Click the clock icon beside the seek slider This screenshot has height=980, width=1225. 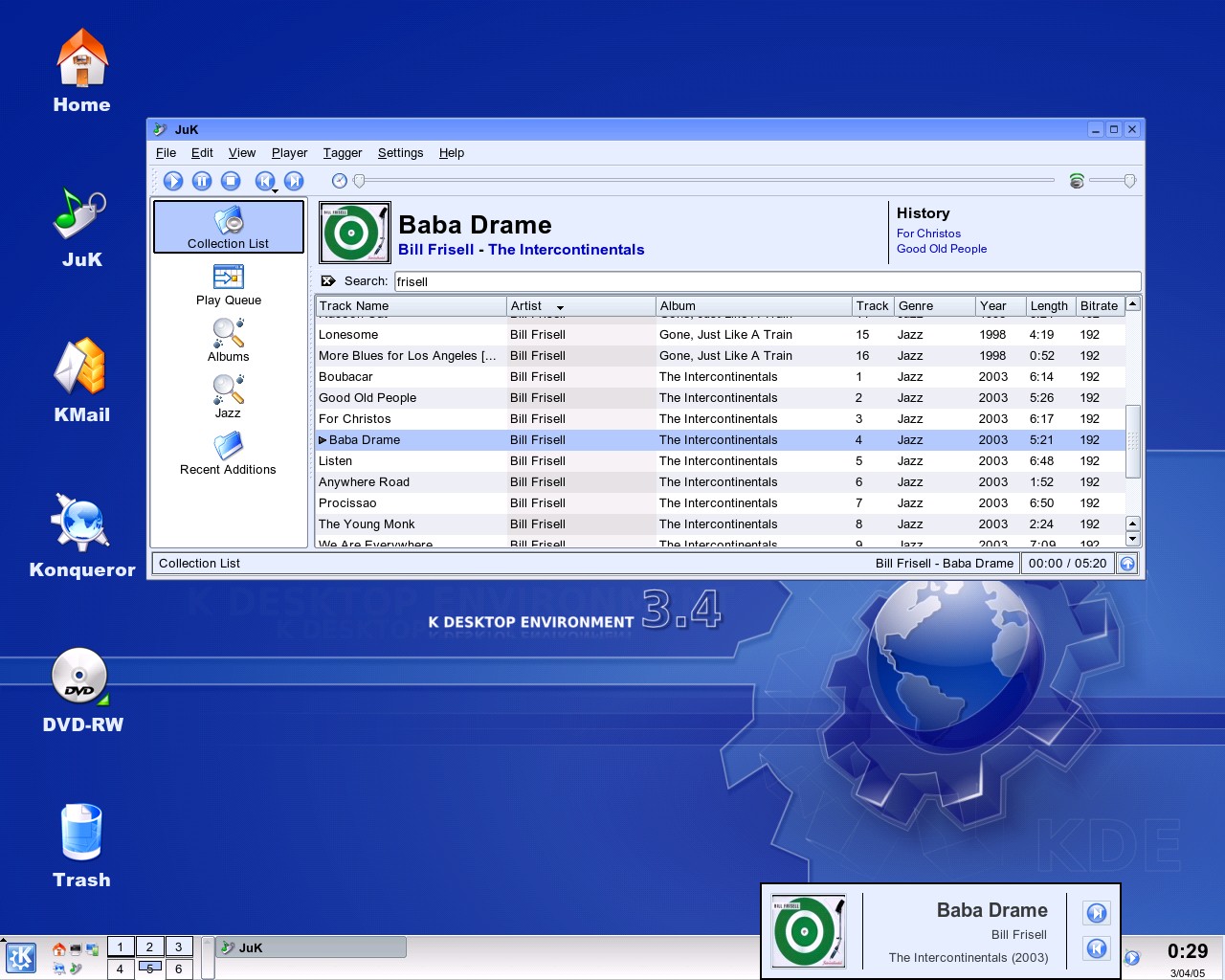point(339,181)
